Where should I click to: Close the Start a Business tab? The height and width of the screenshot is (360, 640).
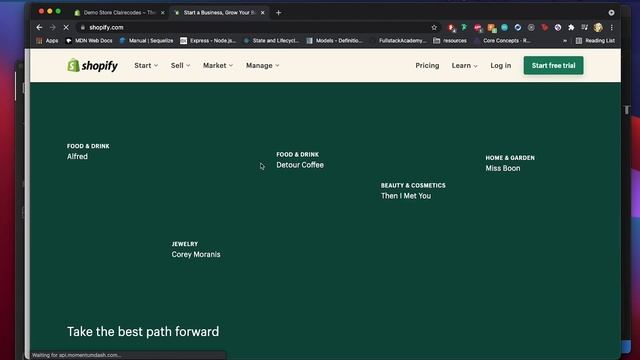click(262, 13)
